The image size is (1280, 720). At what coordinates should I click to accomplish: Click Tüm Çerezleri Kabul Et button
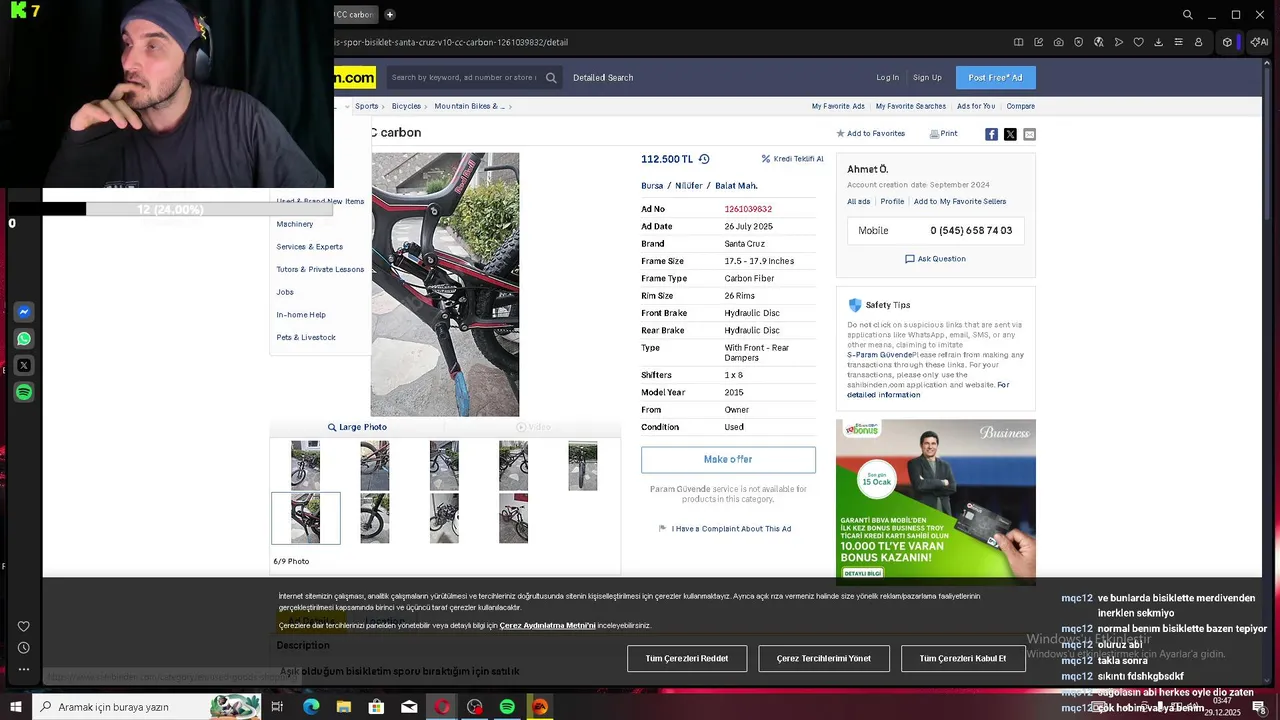963,658
